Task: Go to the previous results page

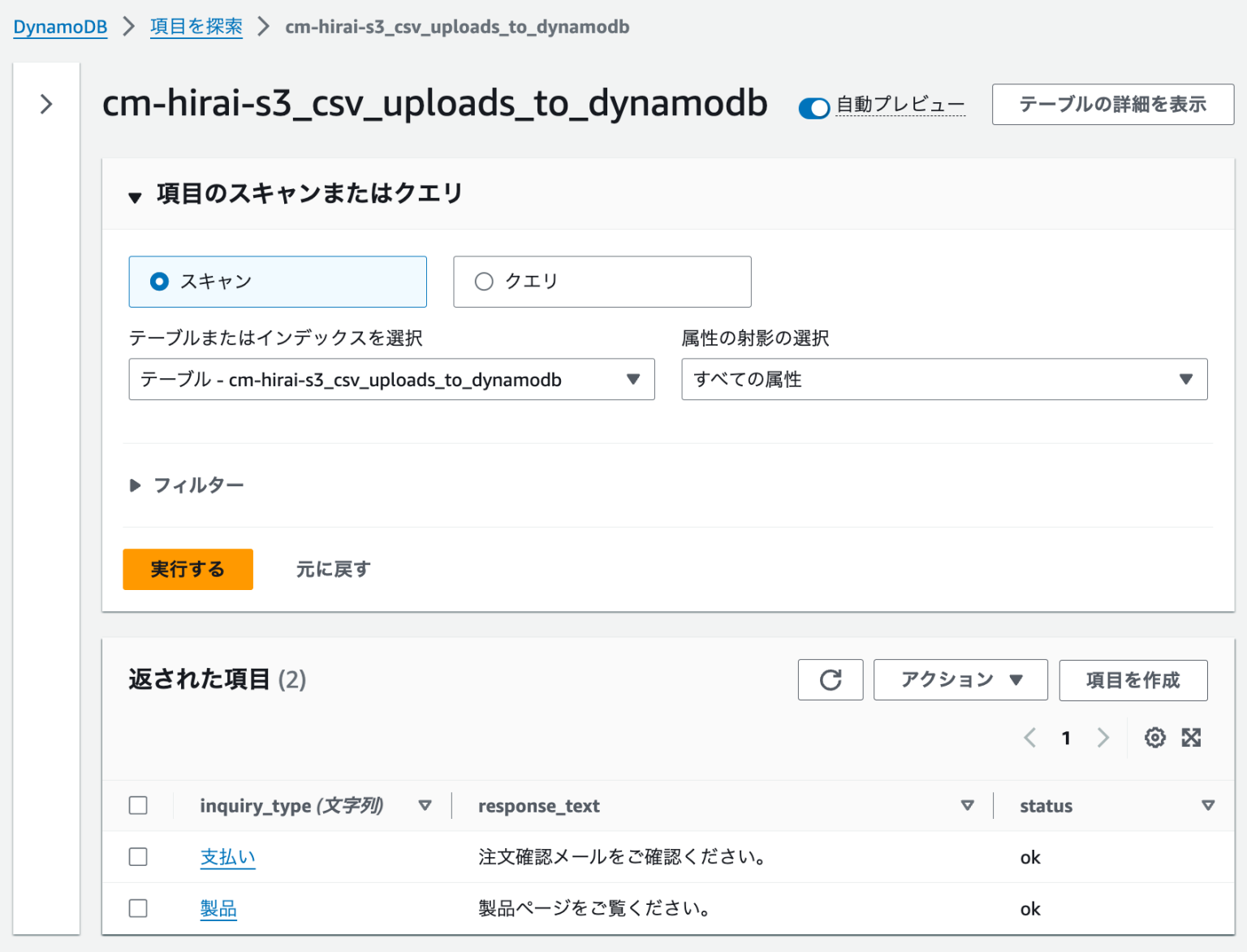Action: 1029,738
